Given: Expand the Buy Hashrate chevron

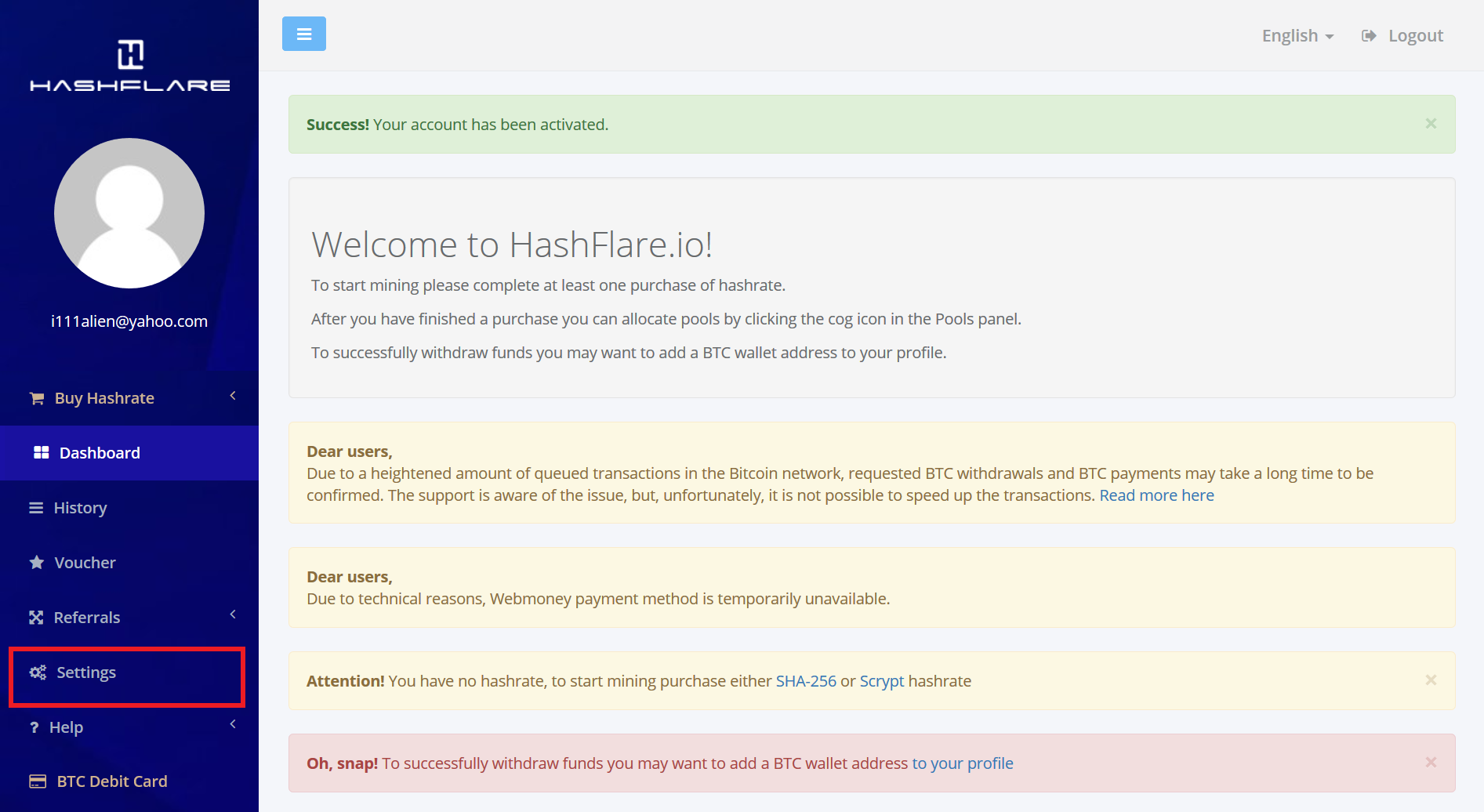Looking at the screenshot, I should pos(233,396).
